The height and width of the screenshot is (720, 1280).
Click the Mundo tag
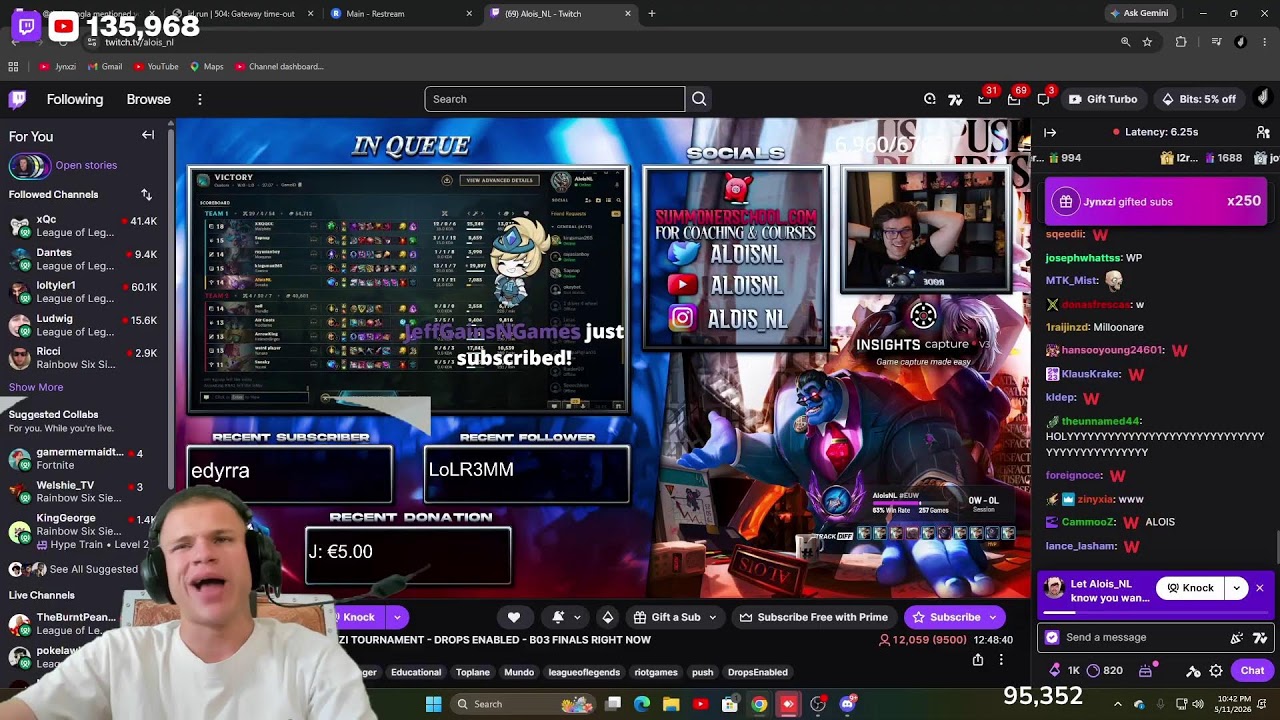[519, 672]
